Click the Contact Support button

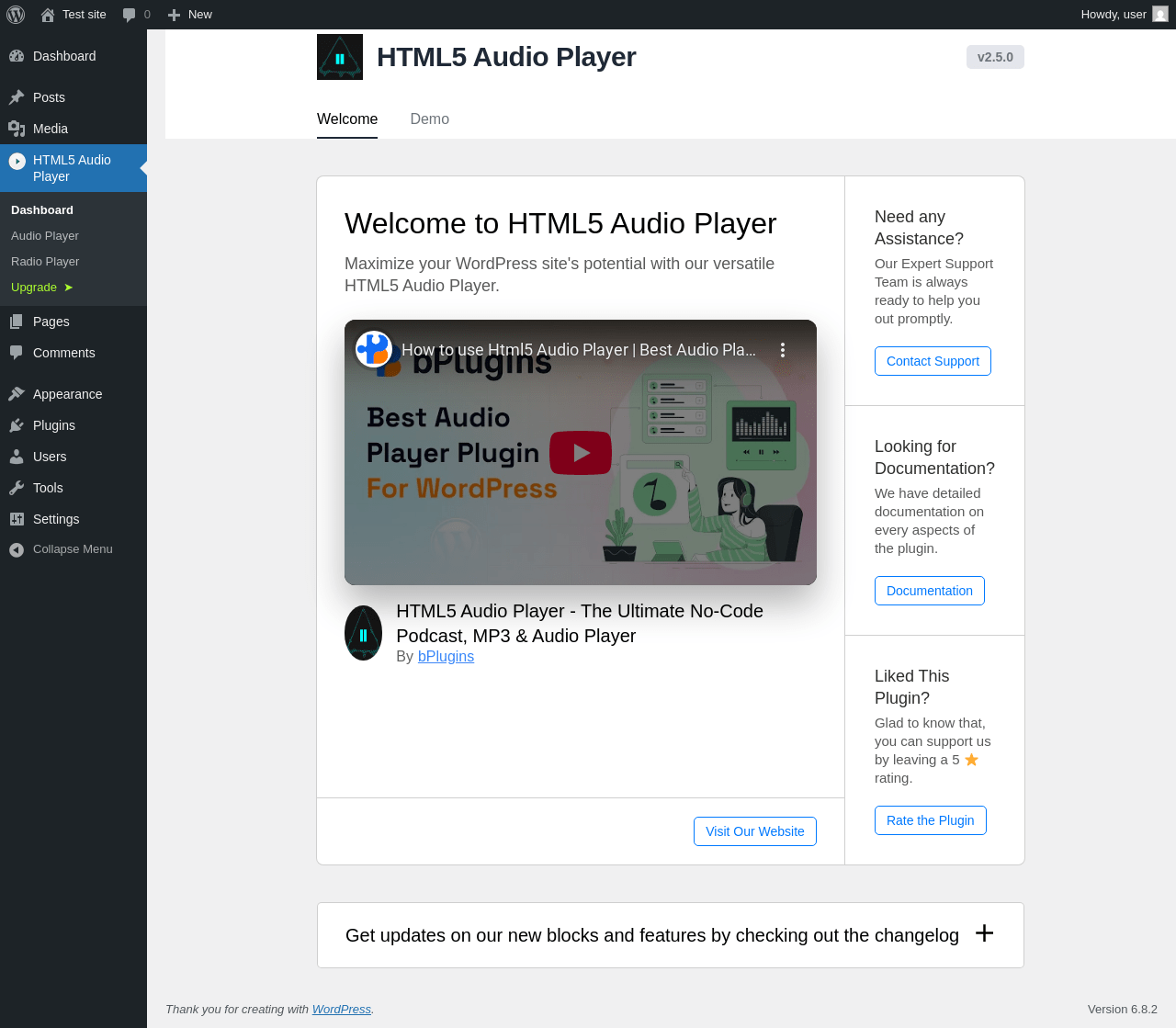[933, 361]
